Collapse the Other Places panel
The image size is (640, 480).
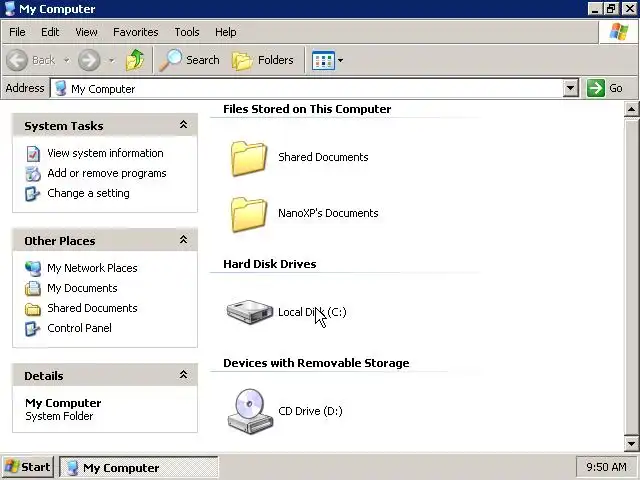point(183,240)
